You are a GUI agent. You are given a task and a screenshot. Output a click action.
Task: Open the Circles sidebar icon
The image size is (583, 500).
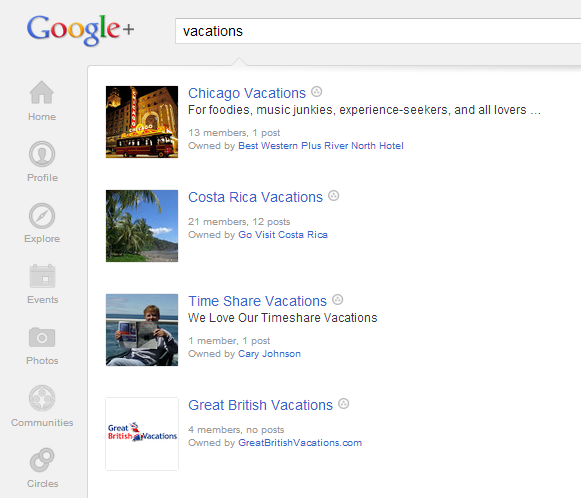42,459
